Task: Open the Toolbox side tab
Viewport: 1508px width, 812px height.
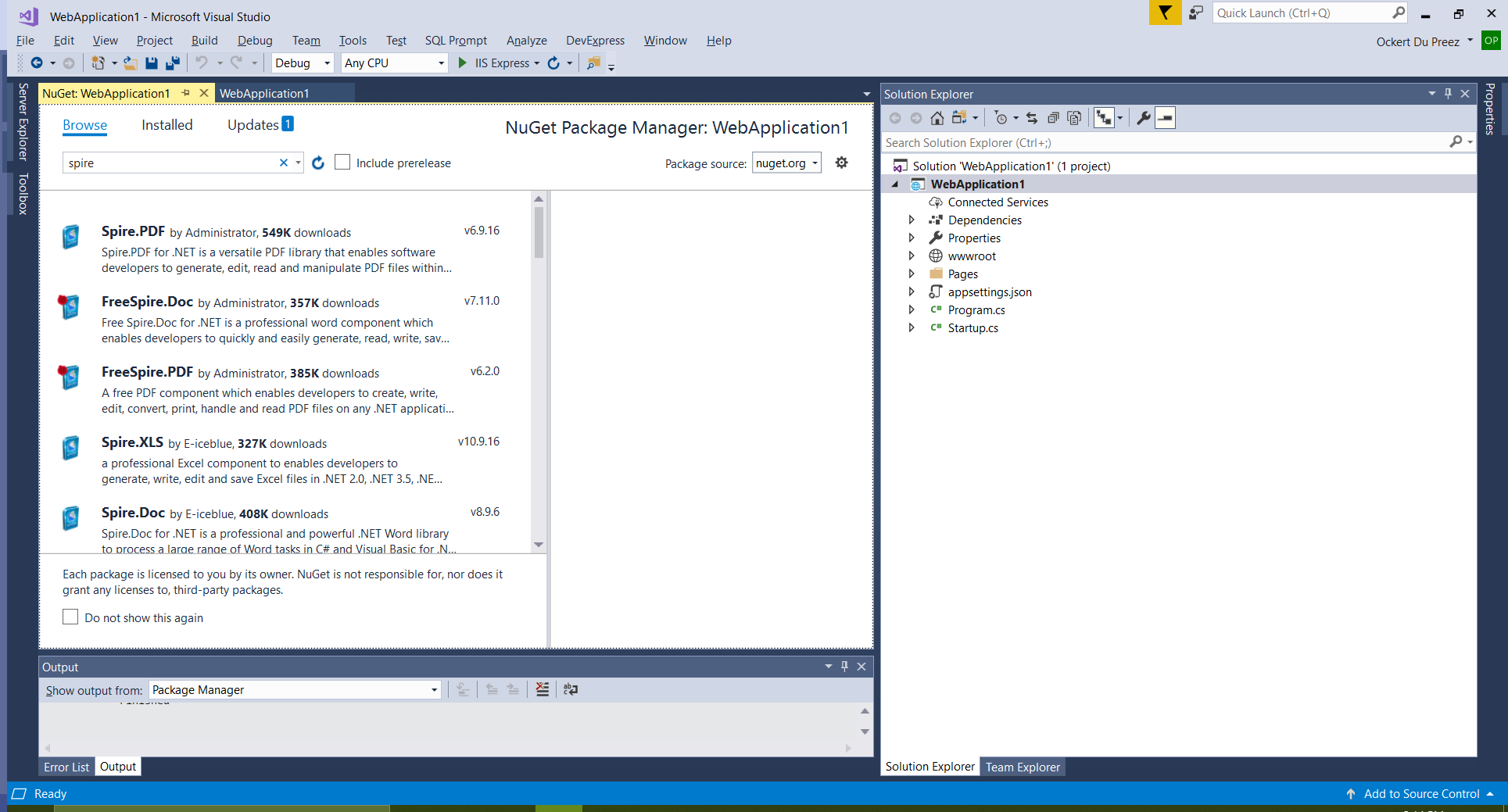Action: (x=23, y=194)
